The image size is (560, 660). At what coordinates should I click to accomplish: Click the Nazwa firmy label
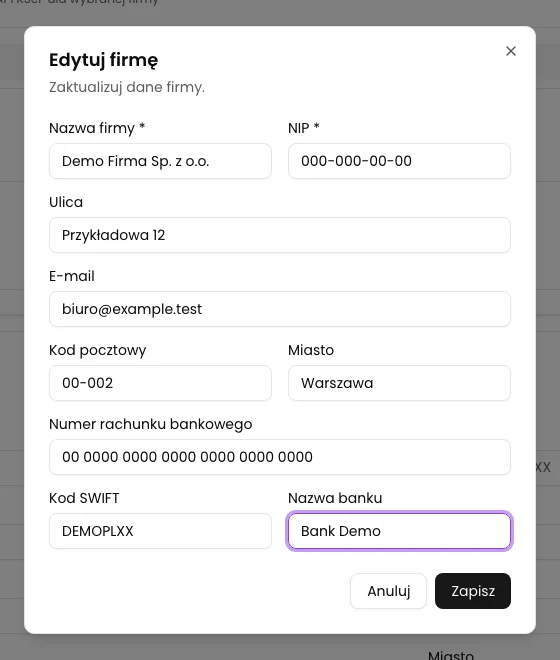(x=97, y=128)
